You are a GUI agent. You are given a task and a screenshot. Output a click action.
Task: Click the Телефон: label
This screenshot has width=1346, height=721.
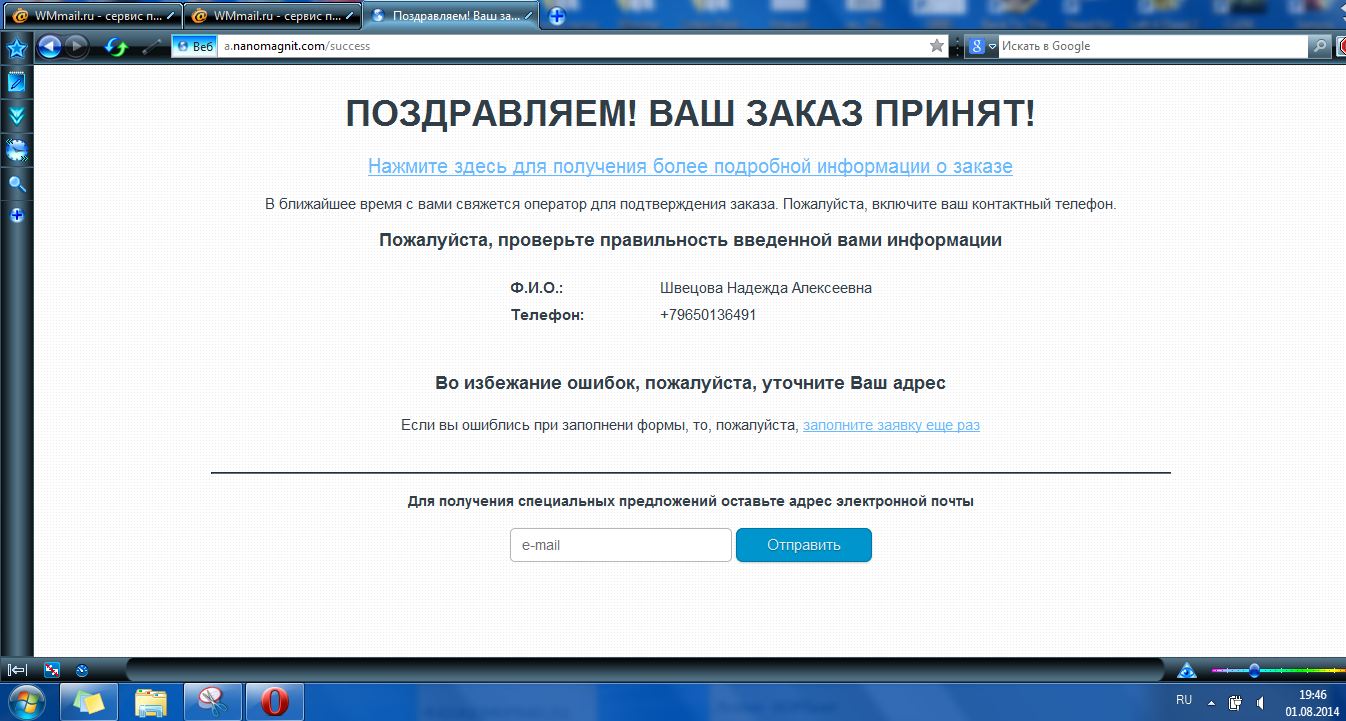547,314
